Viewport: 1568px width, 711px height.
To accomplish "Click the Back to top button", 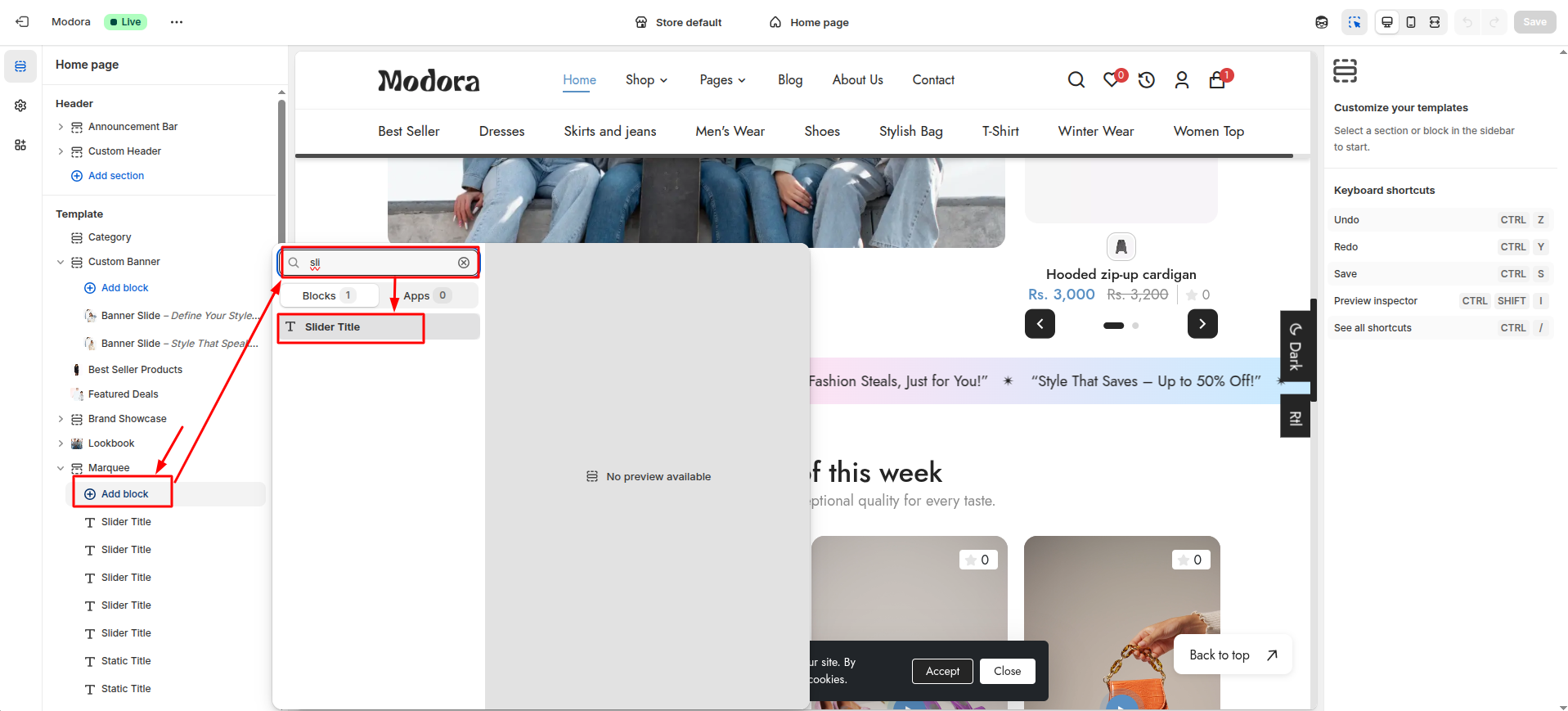I will pos(1233,655).
